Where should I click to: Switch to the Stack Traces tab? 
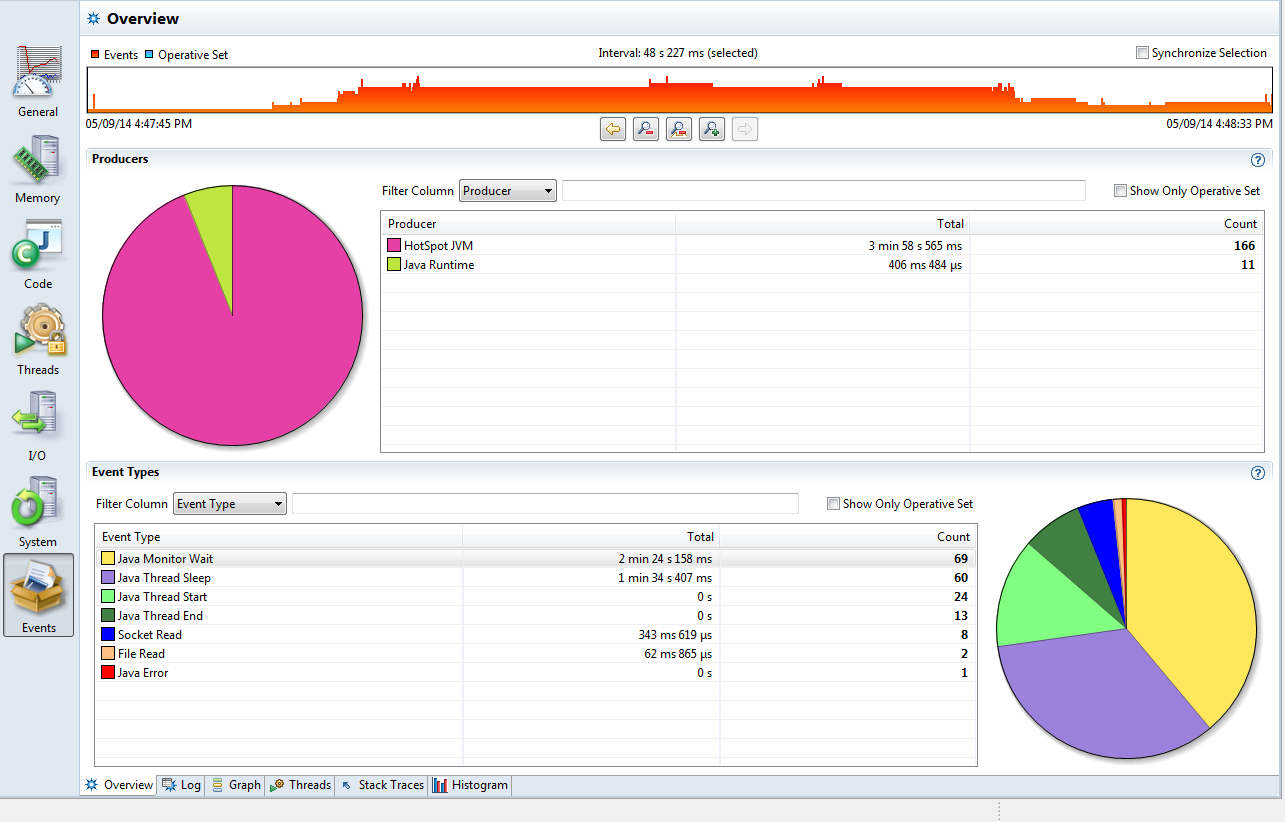382,785
